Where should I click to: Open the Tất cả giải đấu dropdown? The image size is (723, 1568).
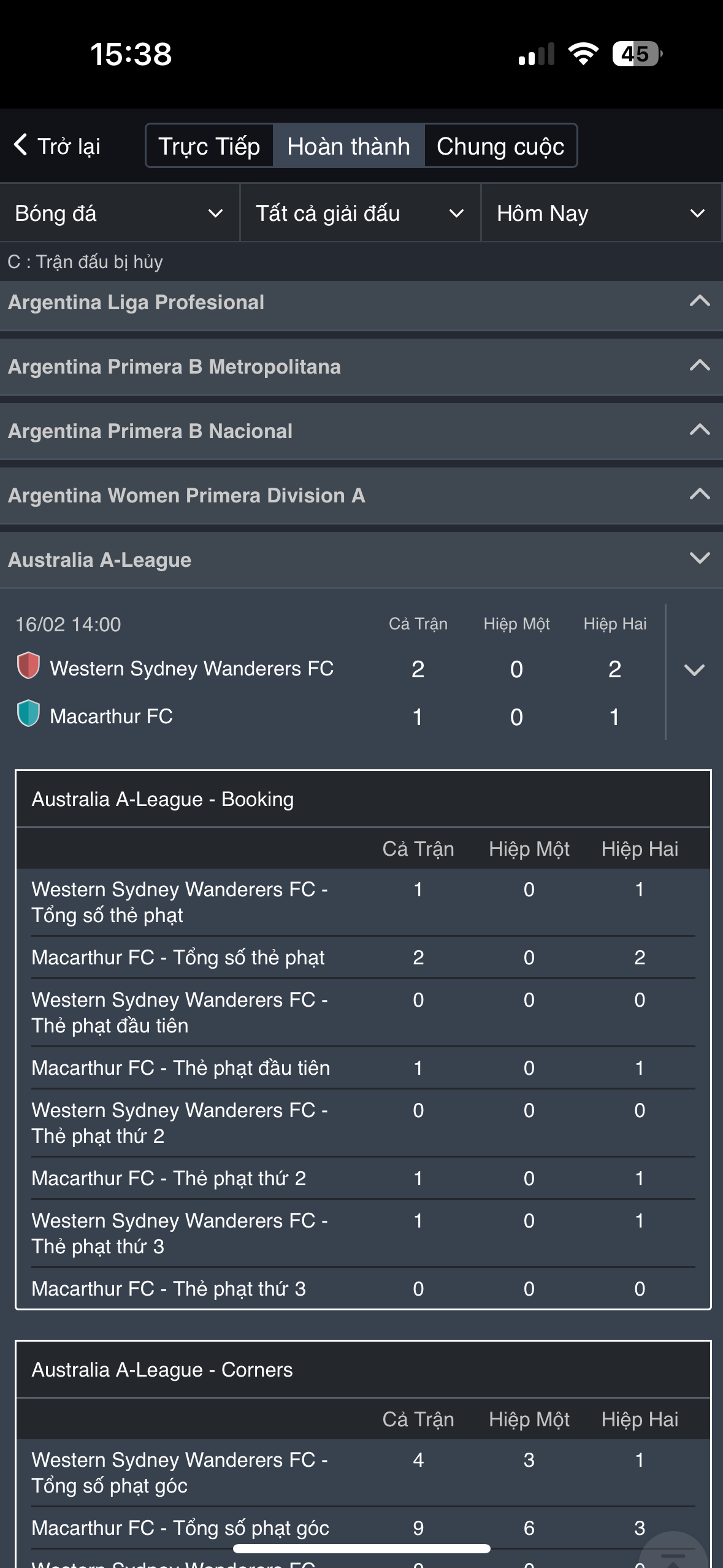coord(360,213)
